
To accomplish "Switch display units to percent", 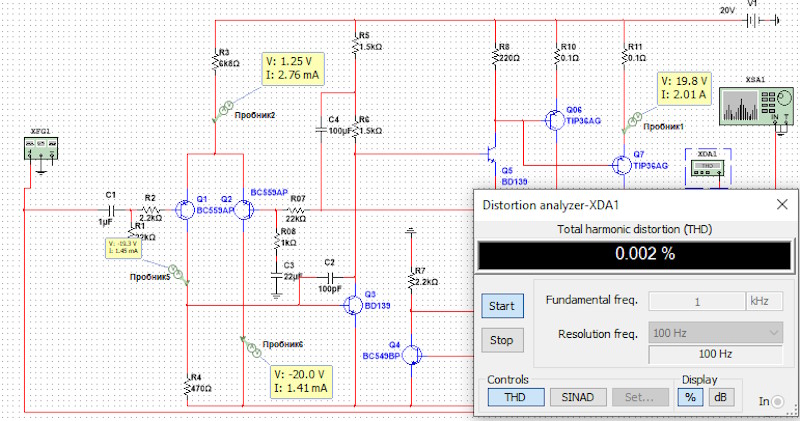I will (691, 396).
